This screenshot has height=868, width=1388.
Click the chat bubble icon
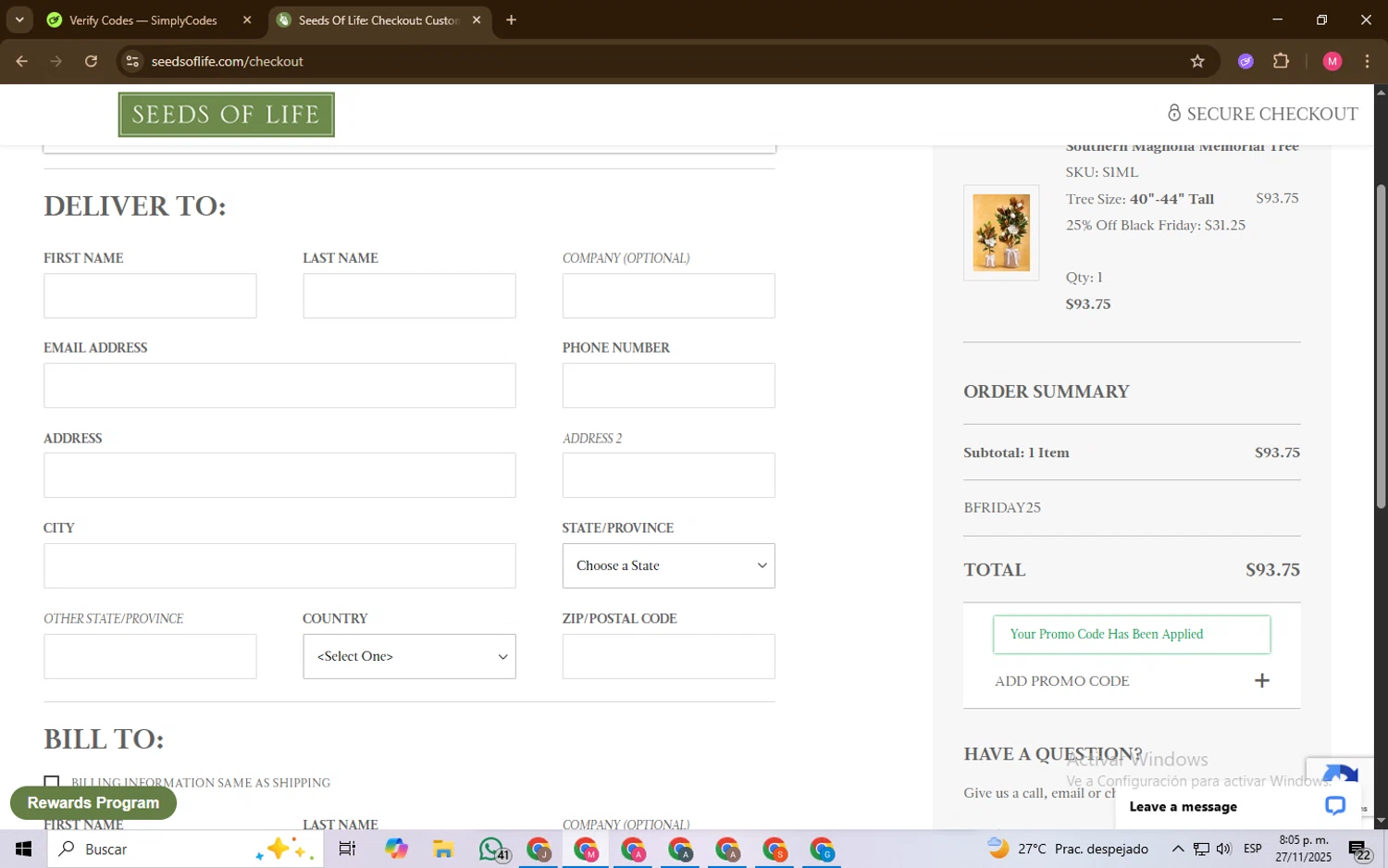pos(1335,806)
